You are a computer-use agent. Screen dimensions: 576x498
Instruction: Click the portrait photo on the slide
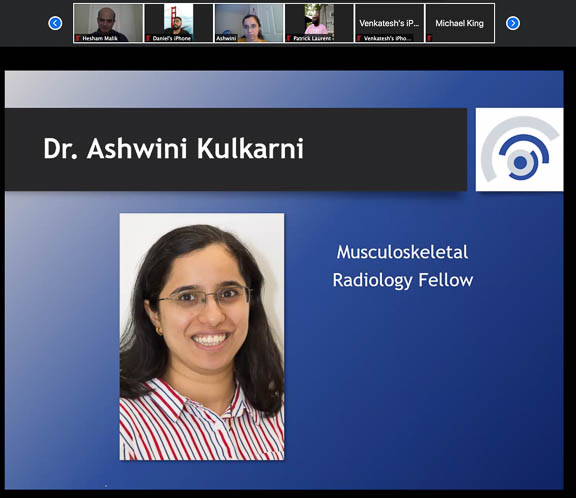[x=202, y=336]
